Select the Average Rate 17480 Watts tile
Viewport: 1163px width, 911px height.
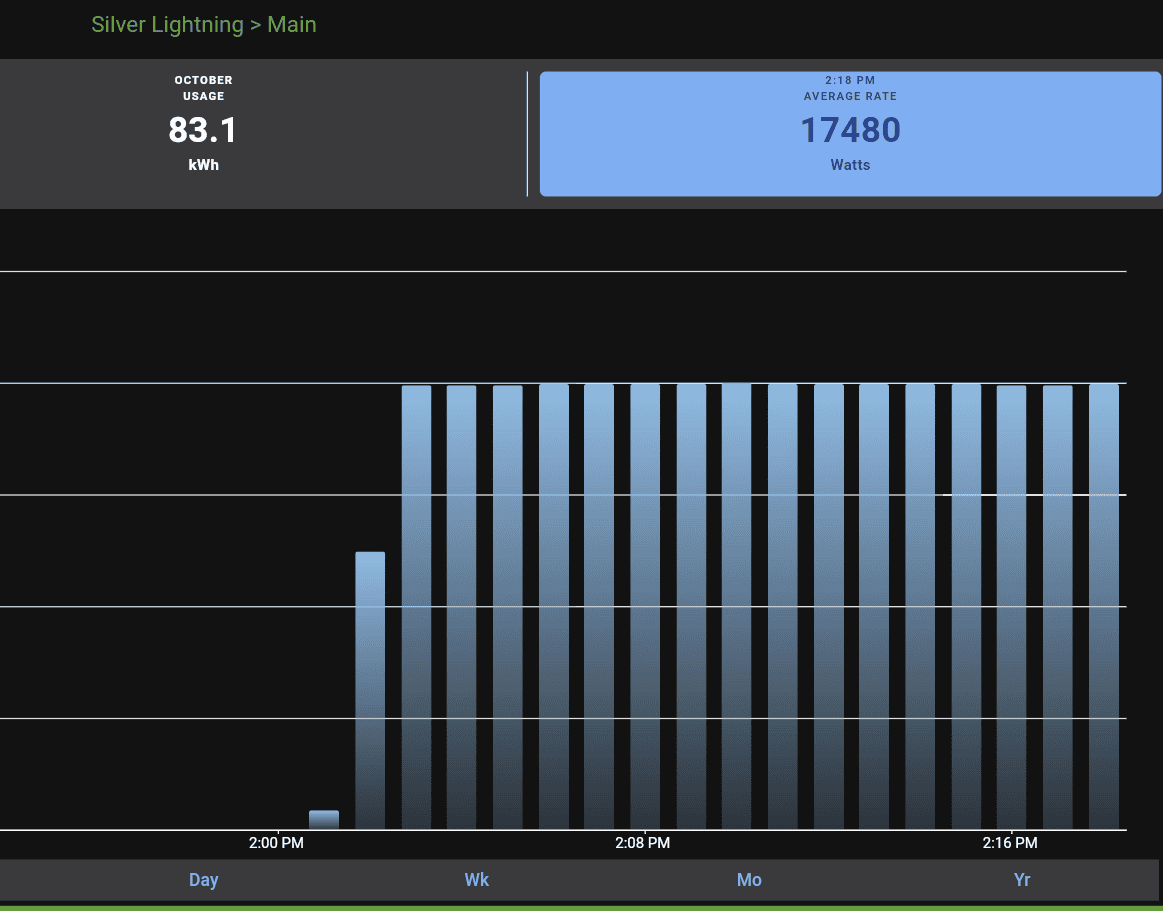coord(849,133)
